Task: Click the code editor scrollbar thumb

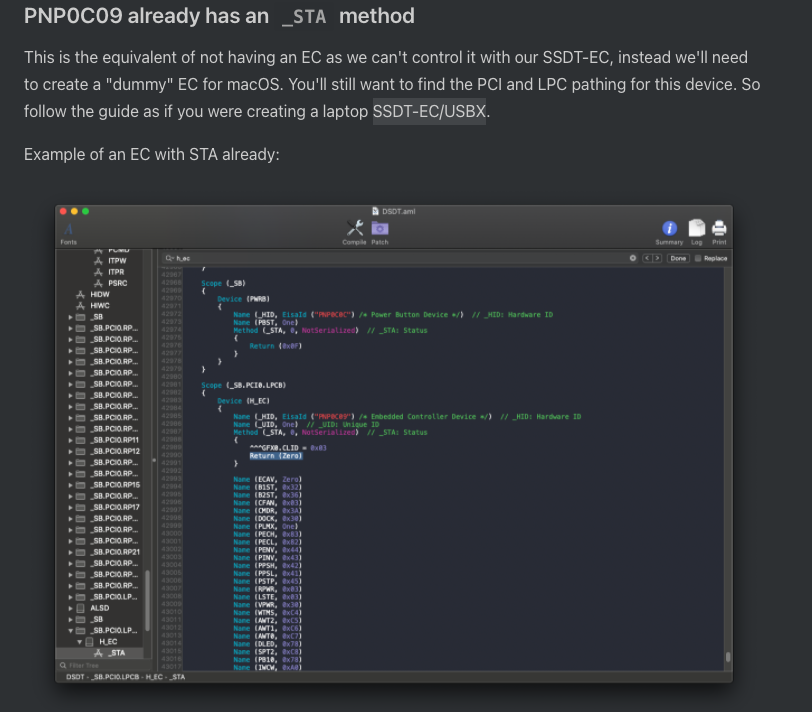Action: point(728,657)
